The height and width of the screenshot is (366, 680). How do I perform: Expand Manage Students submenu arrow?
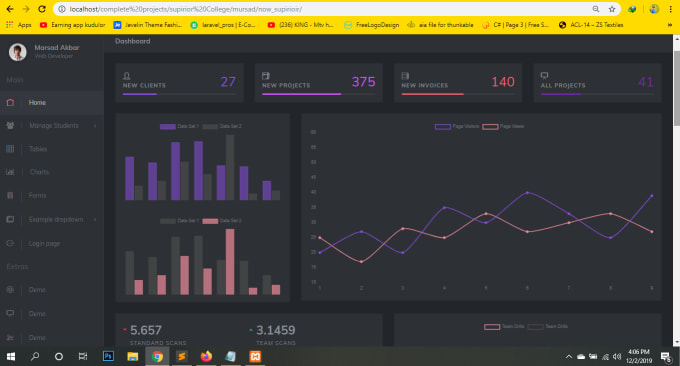pos(95,126)
